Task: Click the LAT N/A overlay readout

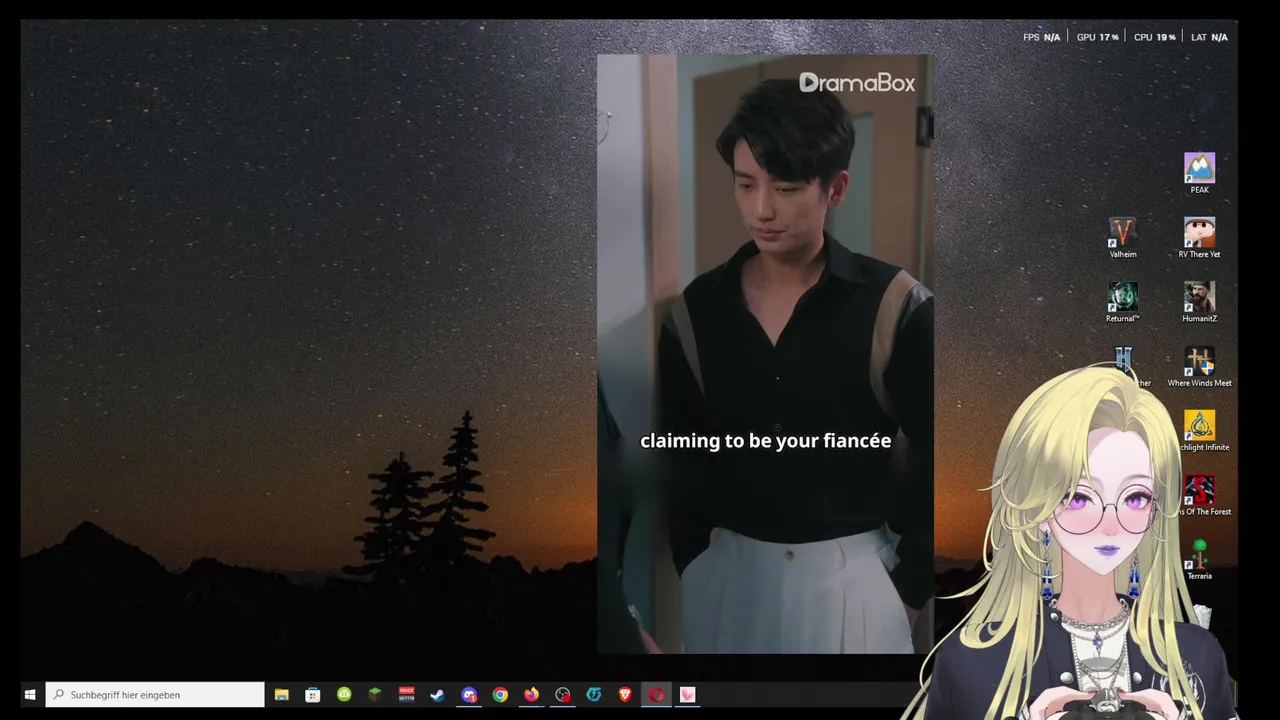Action: [1209, 37]
